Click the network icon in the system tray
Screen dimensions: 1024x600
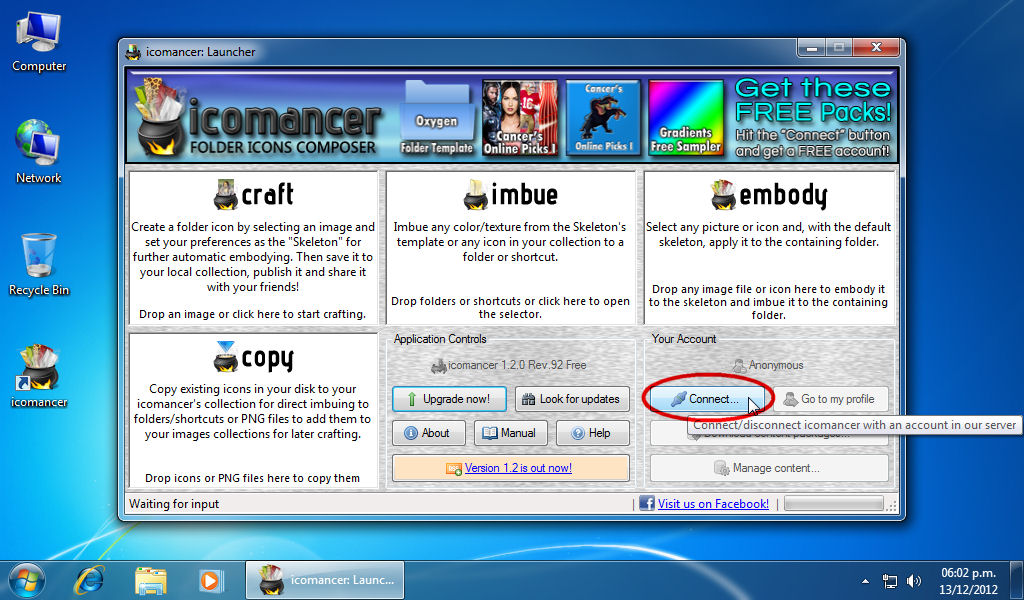[x=889, y=580]
